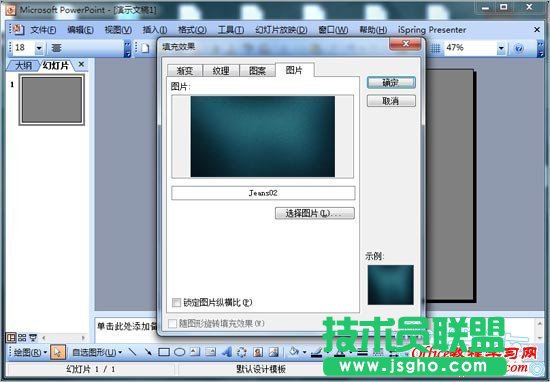The image size is (550, 382).
Task: Select slide 1 thumbnail in panel
Action: tap(52, 100)
